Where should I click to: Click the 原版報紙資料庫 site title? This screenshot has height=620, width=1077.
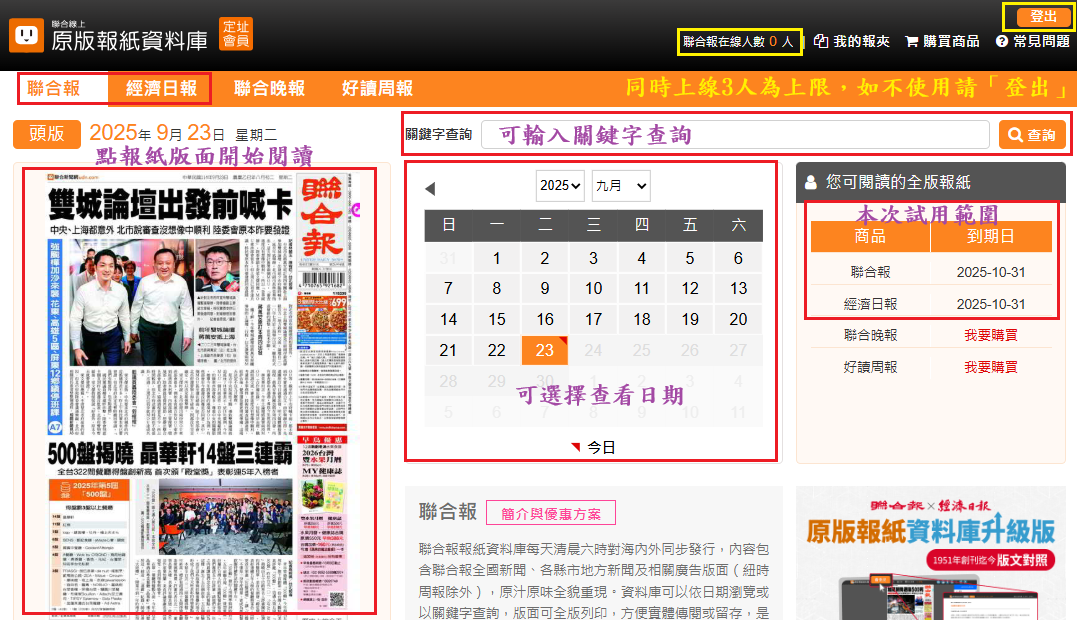tap(129, 41)
